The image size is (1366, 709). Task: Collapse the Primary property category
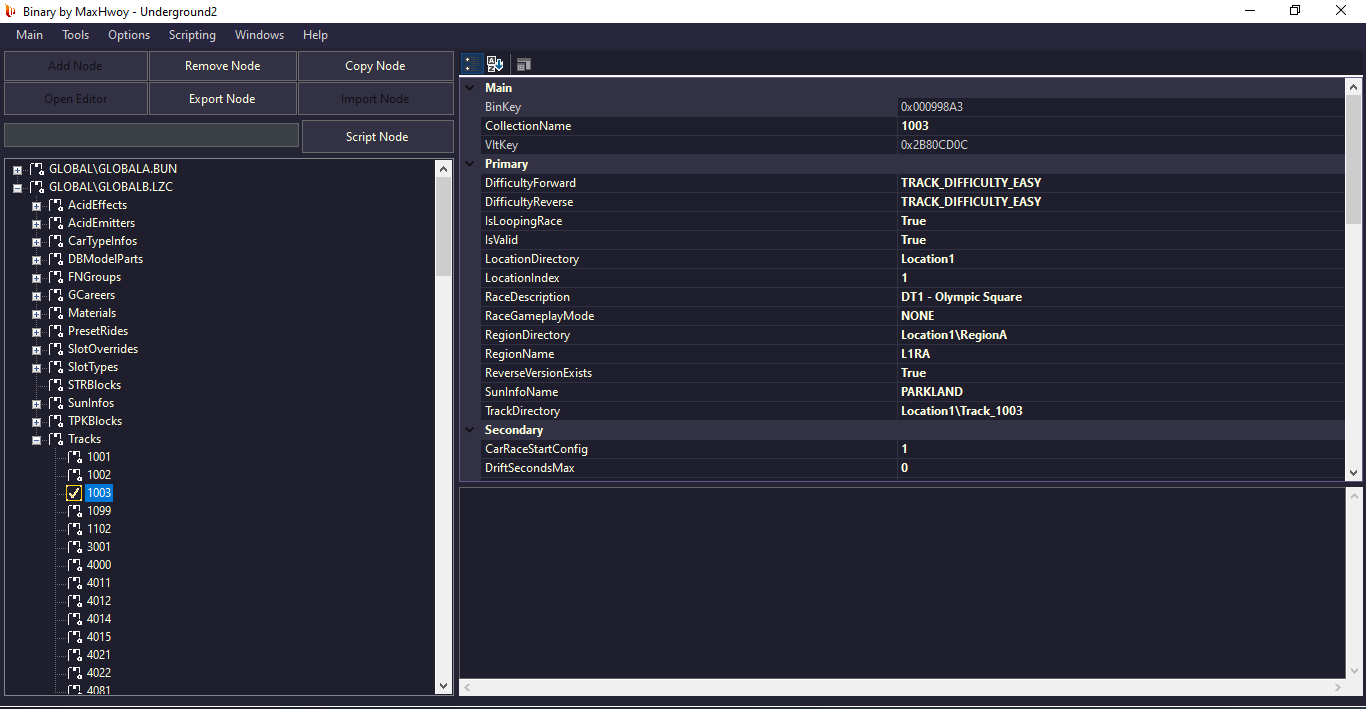click(x=470, y=164)
